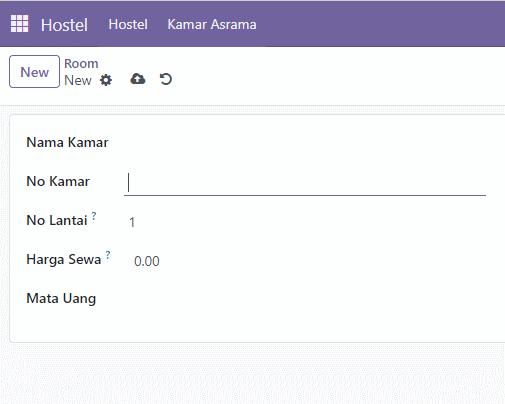Open the Kamar Asrama menu
This screenshot has height=404, width=505.
point(212,24)
